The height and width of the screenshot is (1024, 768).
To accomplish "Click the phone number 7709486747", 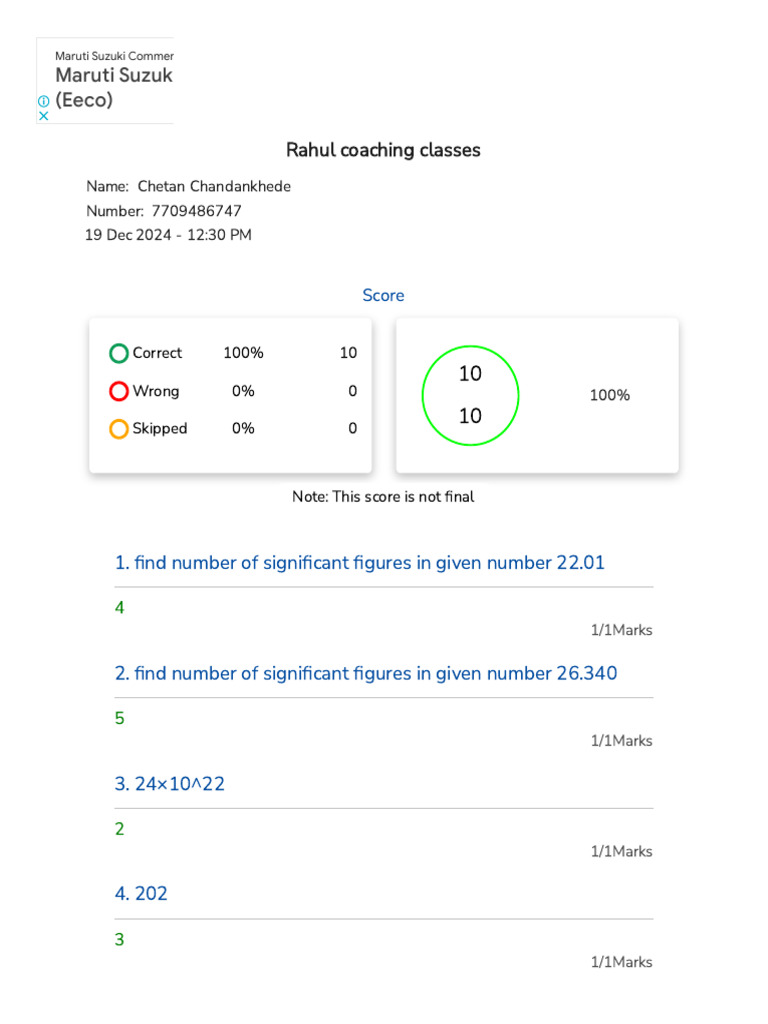I will click(x=196, y=211).
